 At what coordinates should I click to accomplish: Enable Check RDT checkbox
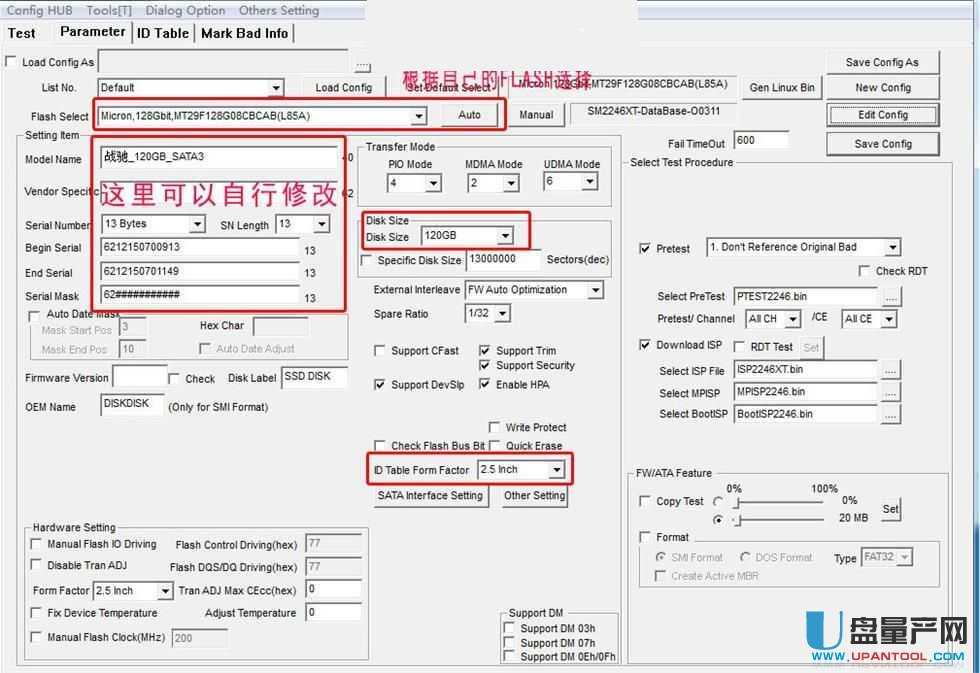tap(864, 271)
